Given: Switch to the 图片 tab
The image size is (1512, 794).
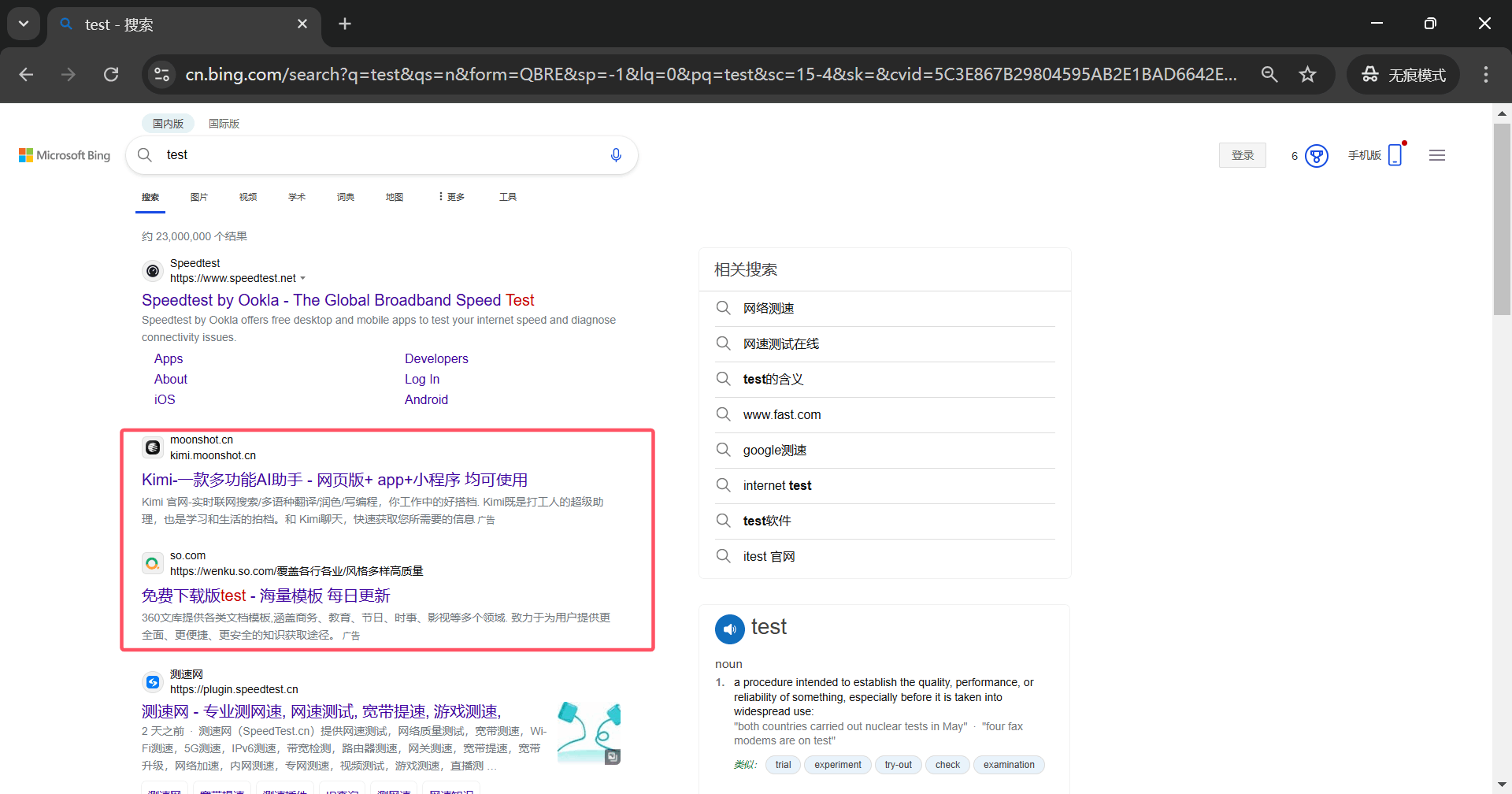Looking at the screenshot, I should [198, 197].
